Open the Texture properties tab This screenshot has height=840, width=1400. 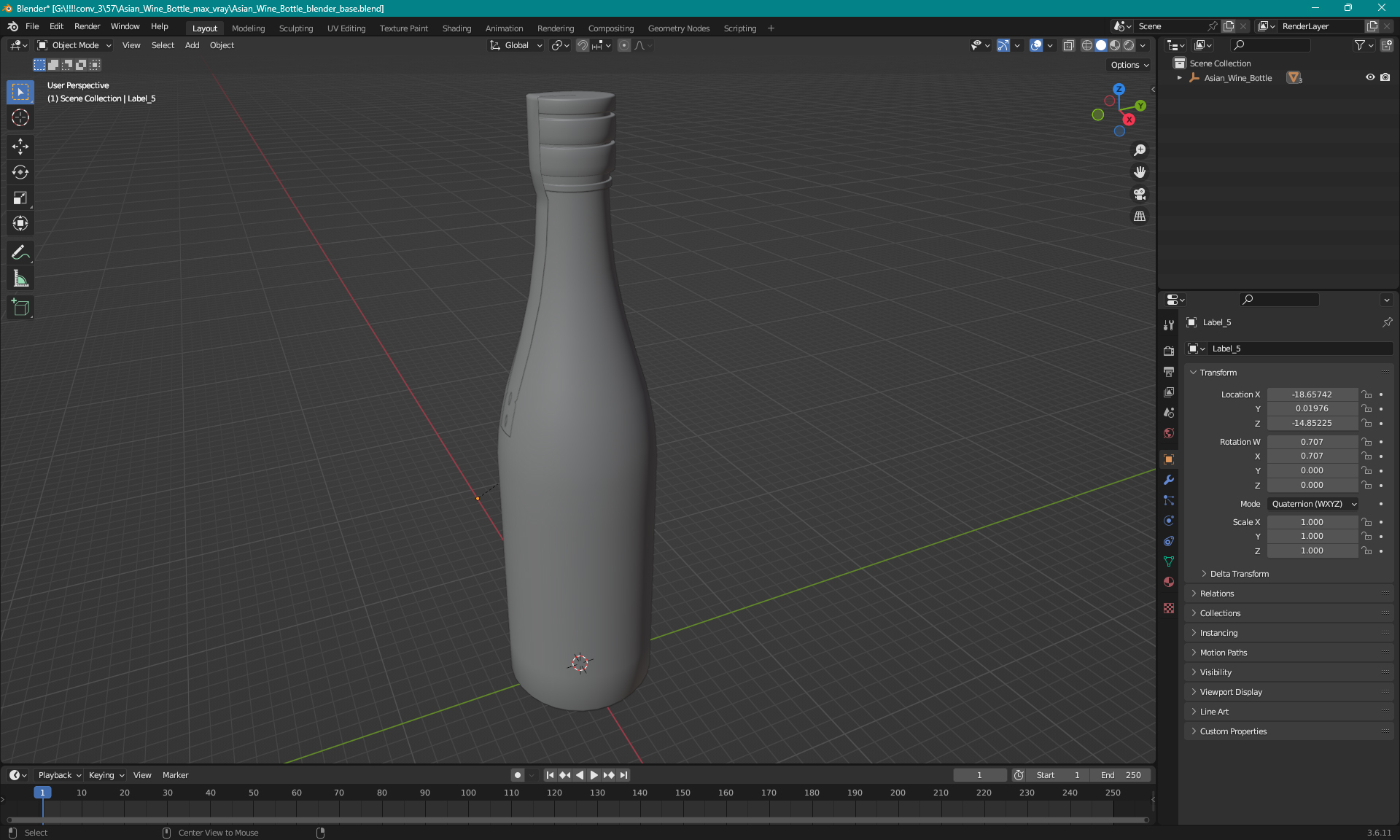click(x=1169, y=608)
